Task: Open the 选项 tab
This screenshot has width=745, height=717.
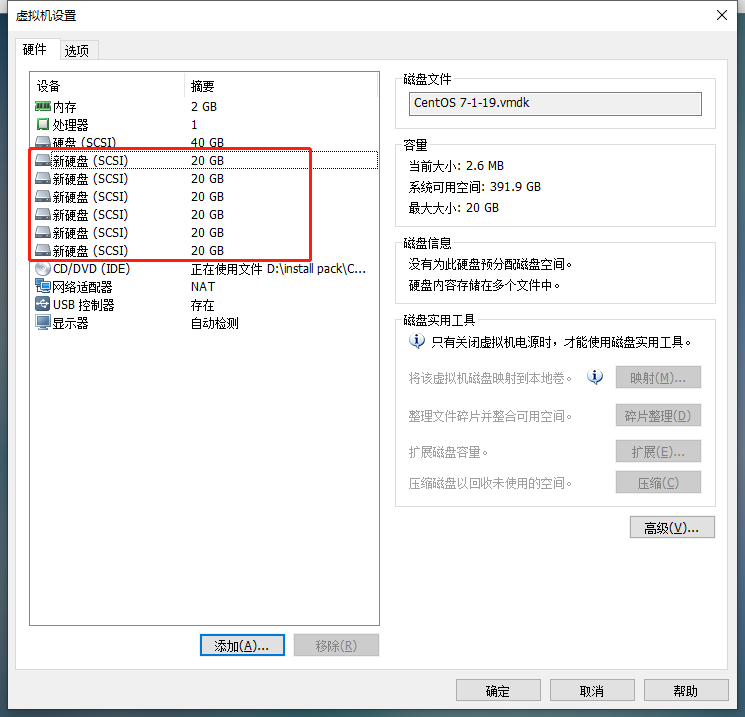Action: tap(77, 51)
